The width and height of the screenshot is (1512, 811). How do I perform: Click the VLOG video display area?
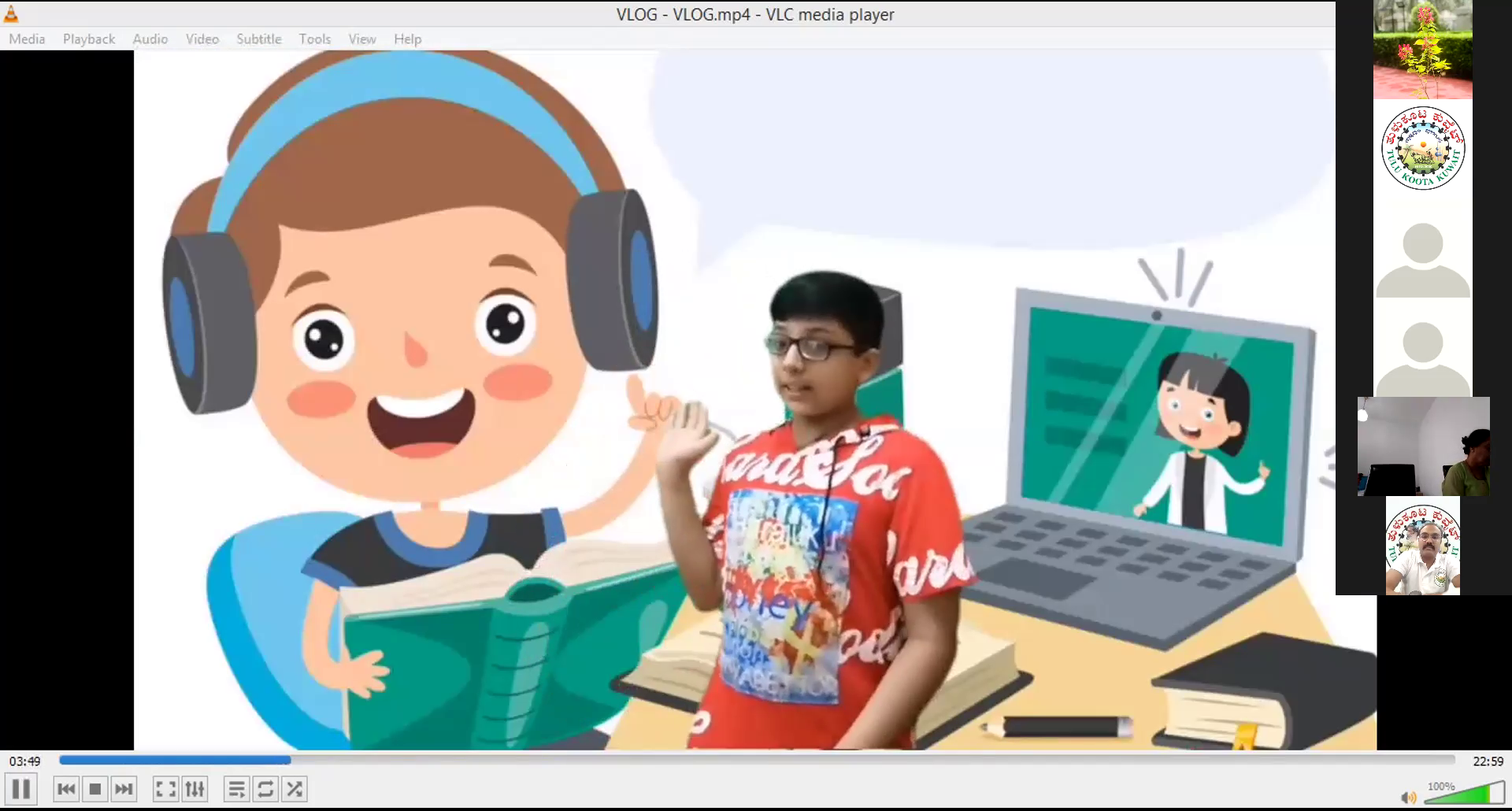pyautogui.click(x=755, y=400)
